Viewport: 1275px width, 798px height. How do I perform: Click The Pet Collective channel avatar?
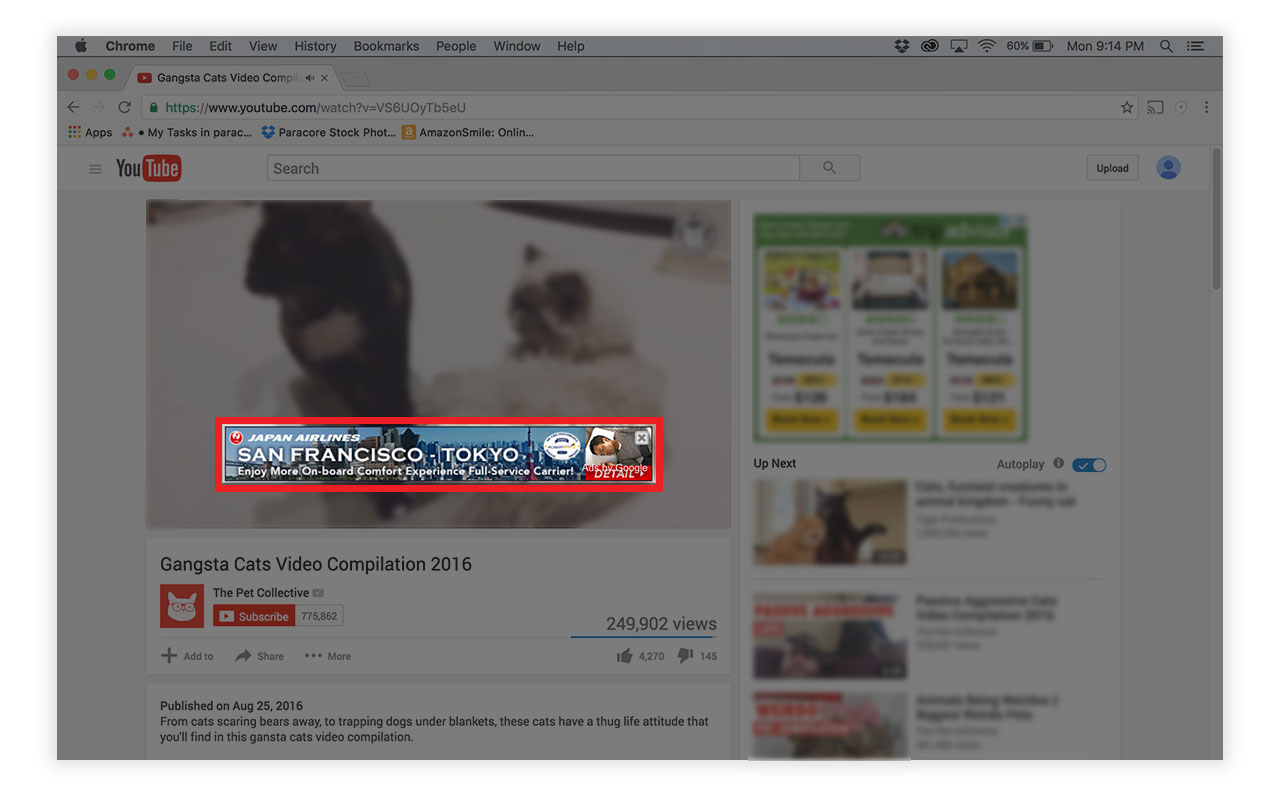tap(182, 606)
